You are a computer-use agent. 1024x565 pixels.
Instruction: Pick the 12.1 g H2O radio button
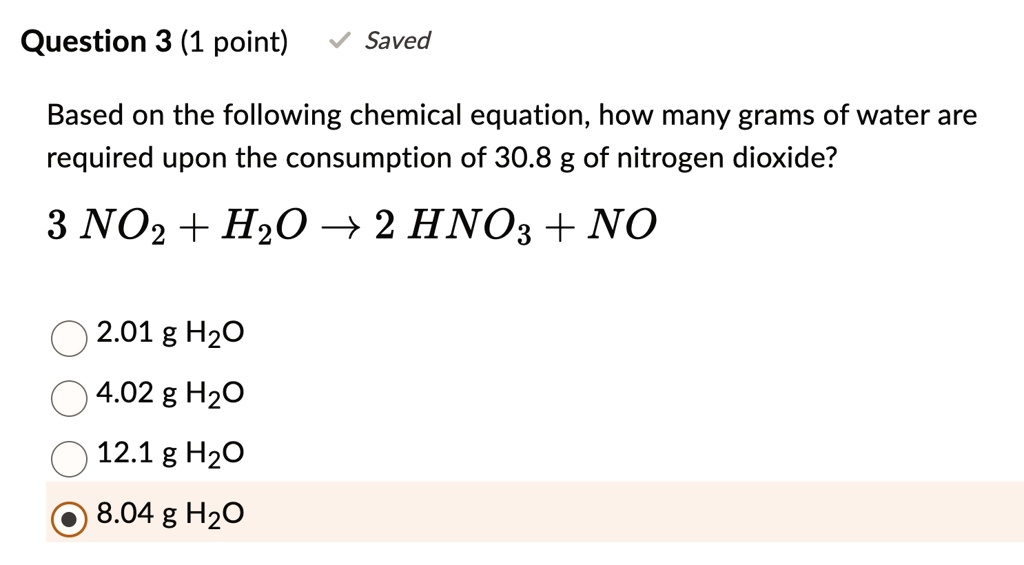click(68, 458)
